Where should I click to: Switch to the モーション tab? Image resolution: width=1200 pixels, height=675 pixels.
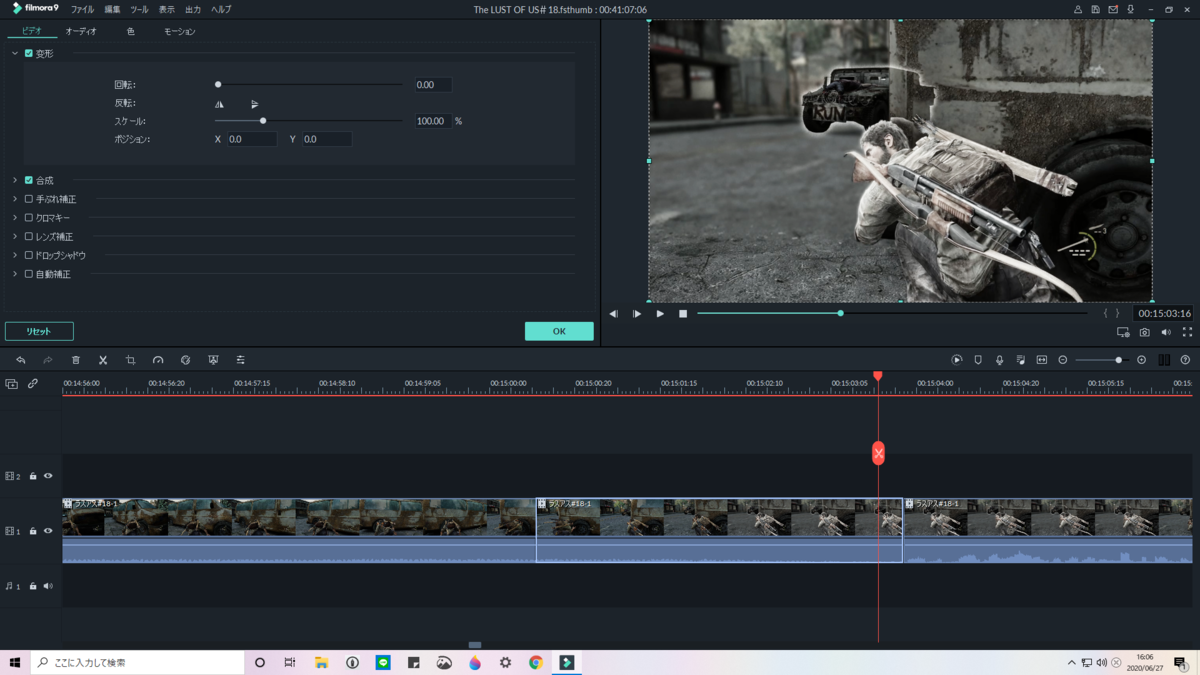(x=180, y=31)
